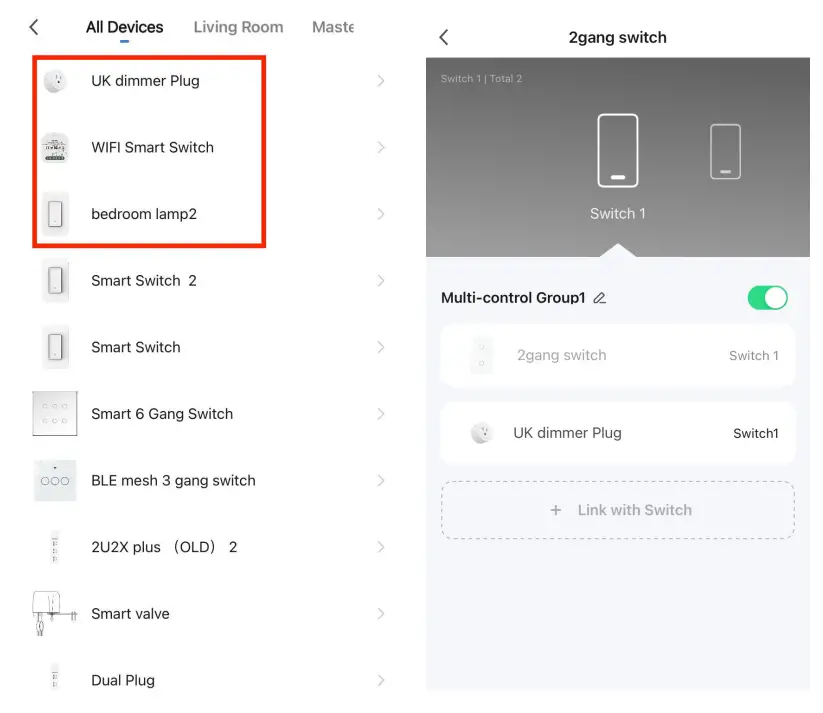Go back from 2gang switch page
The image size is (823, 713).
point(444,38)
